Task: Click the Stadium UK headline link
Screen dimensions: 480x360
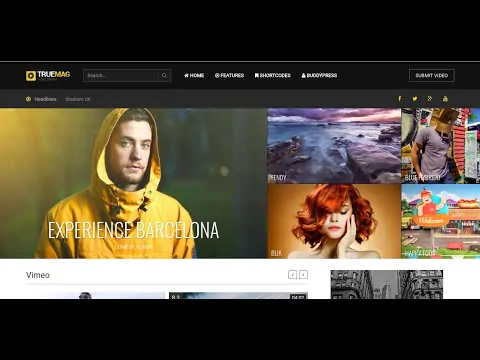Action: pyautogui.click(x=78, y=99)
